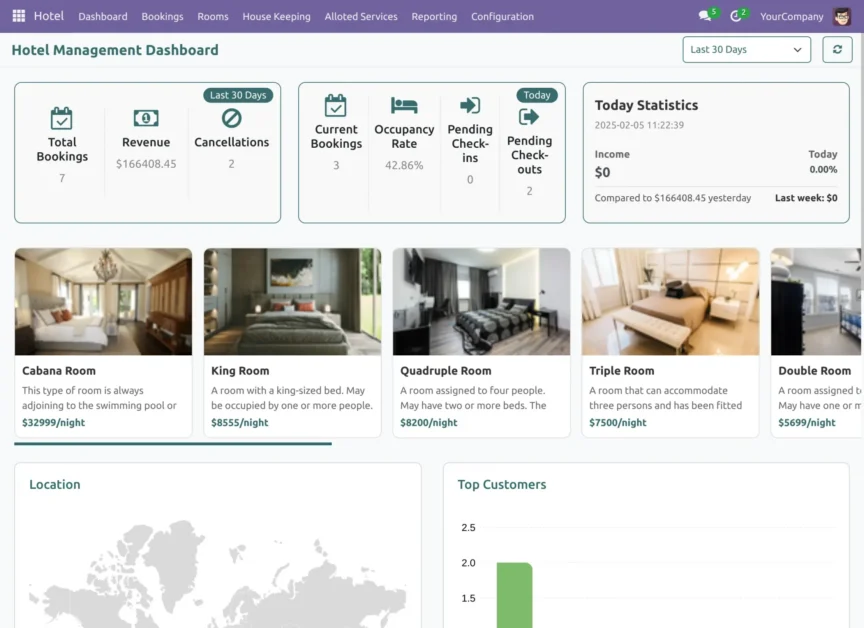Click the room carousel horizontal scrollbar

click(x=173, y=443)
